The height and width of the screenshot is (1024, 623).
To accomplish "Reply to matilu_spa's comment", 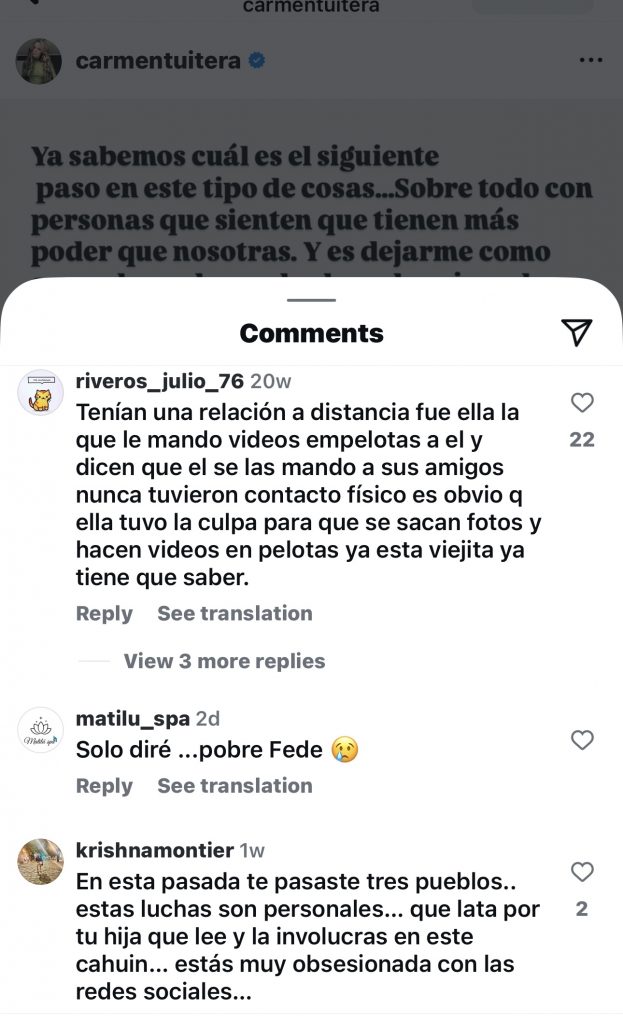I will 104,785.
